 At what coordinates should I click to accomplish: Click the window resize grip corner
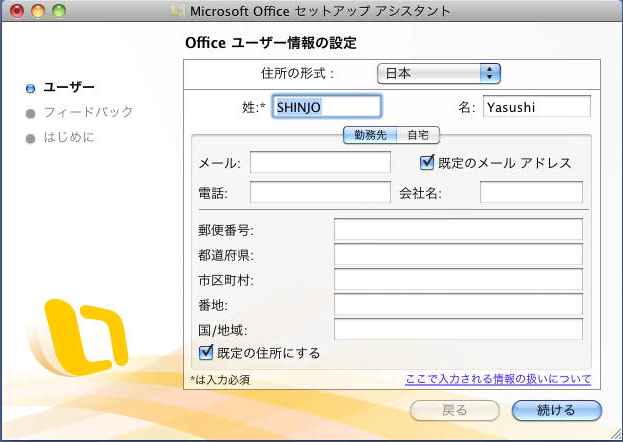pos(616,436)
